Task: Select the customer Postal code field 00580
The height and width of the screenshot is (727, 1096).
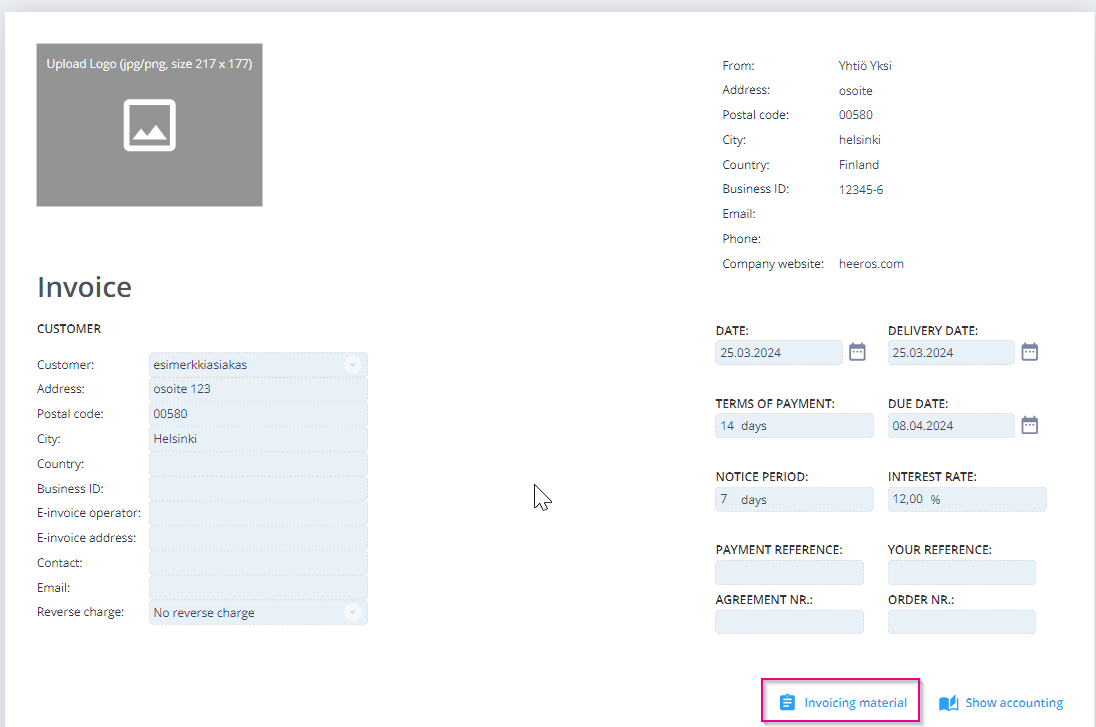Action: (x=258, y=414)
